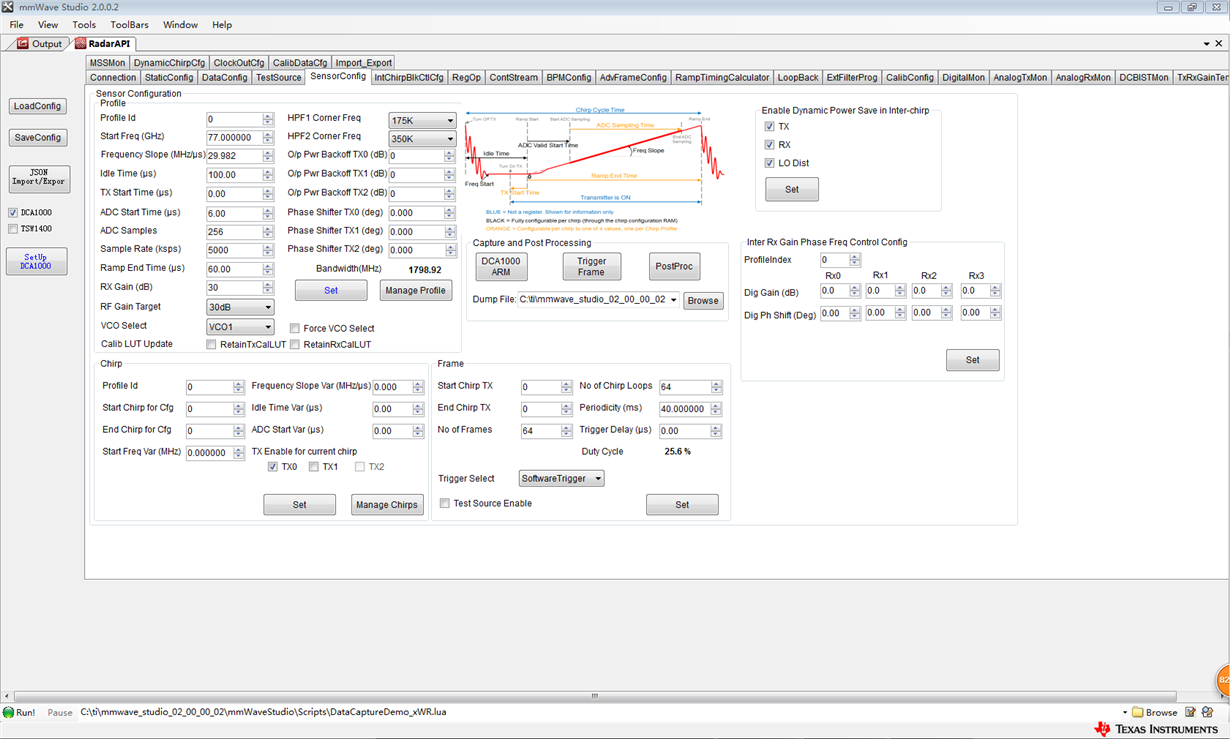Open the HPF2 Corner Freq dropdown
The image size is (1230, 739).
point(422,139)
